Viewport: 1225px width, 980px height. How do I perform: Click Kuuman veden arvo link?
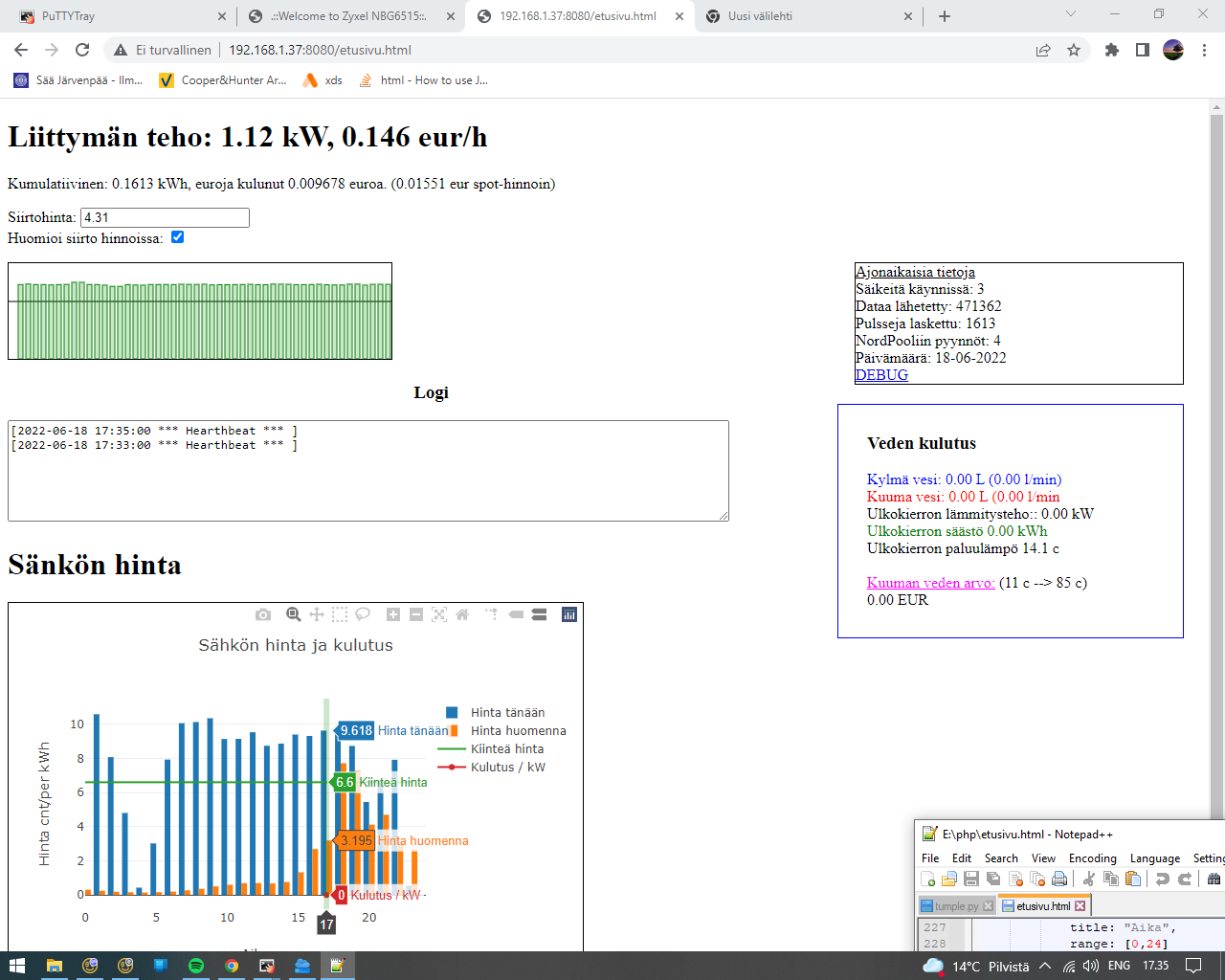click(x=930, y=583)
